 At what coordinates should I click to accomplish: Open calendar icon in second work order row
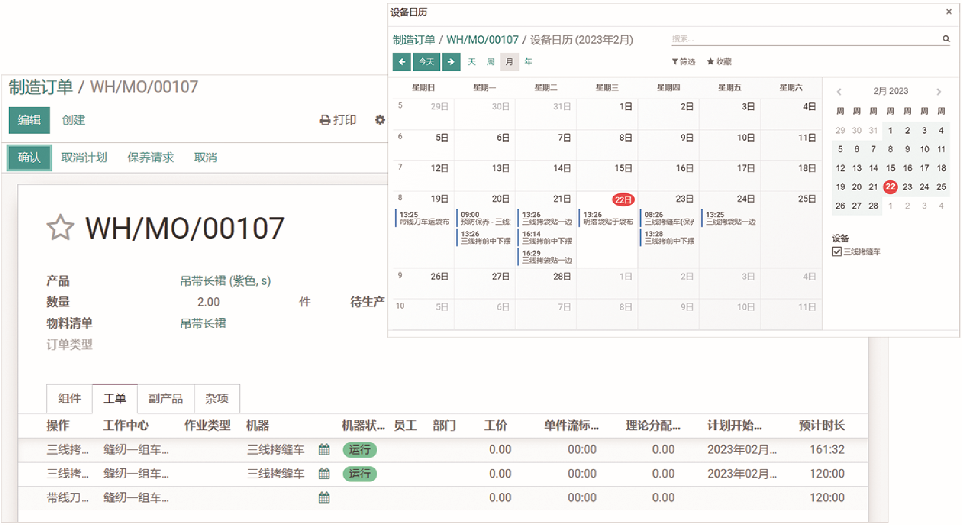324,473
